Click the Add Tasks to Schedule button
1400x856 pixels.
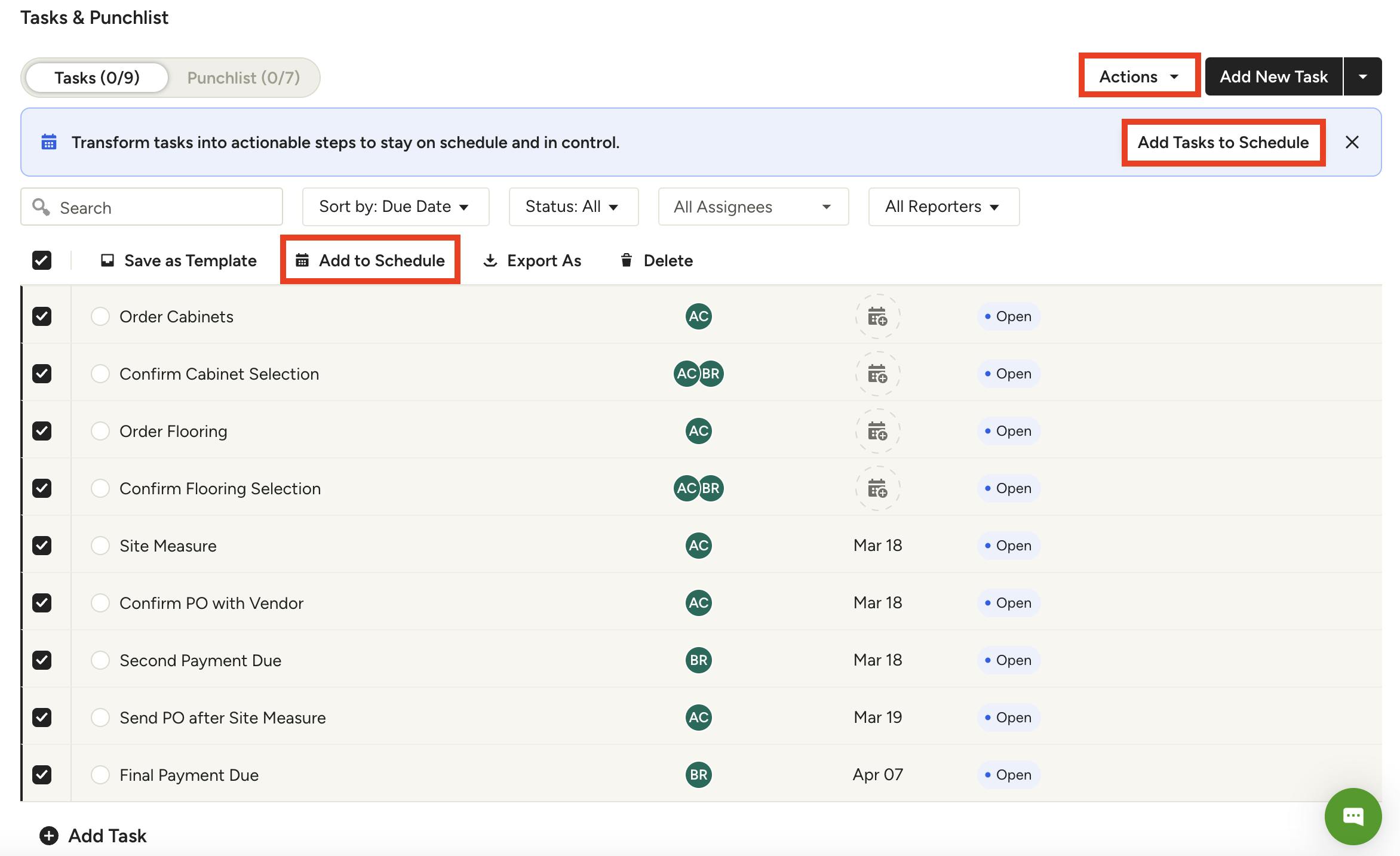click(x=1223, y=142)
